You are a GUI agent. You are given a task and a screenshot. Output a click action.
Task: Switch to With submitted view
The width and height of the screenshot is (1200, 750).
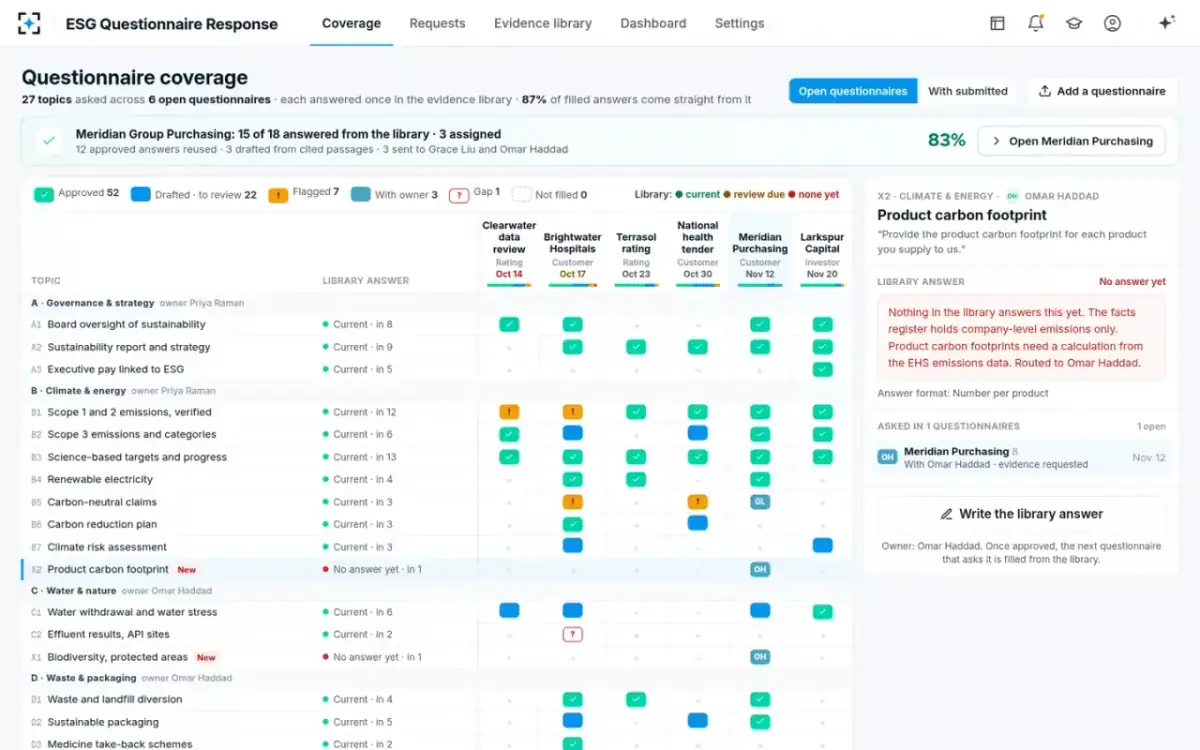click(x=967, y=91)
